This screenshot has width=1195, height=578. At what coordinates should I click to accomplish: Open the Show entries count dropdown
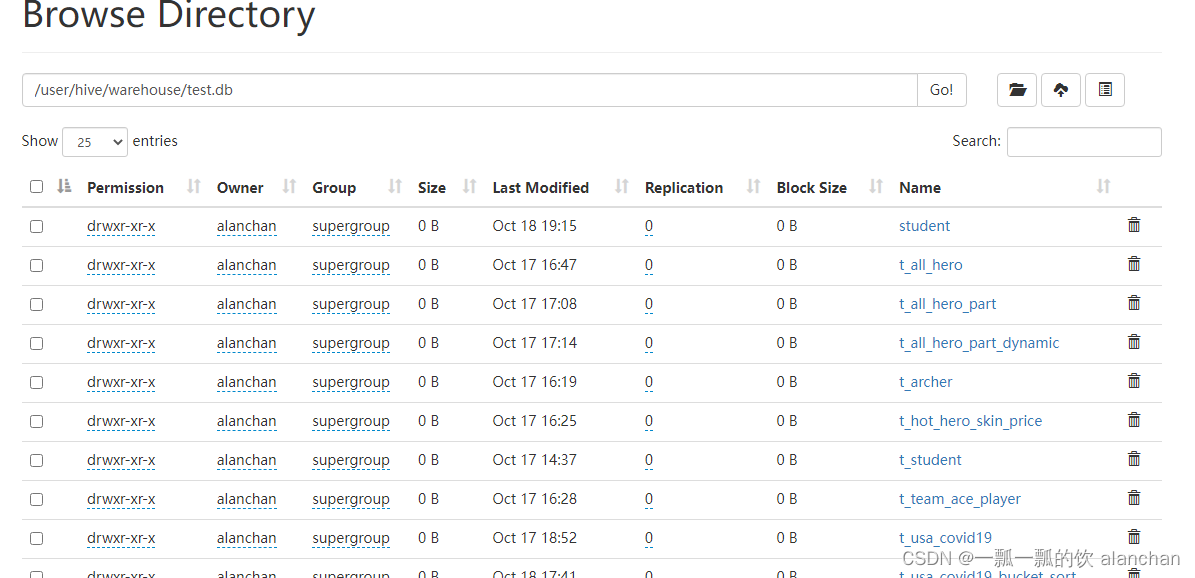pos(95,142)
